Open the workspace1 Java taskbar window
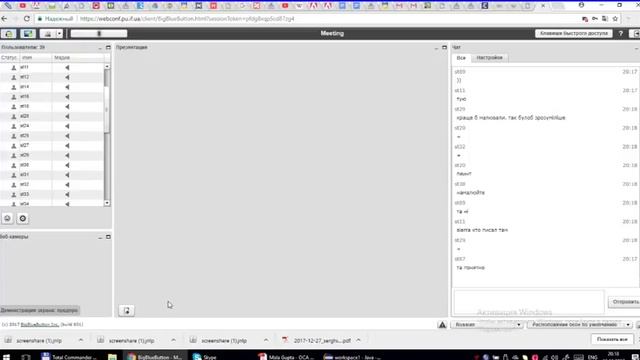Viewport: 640px width, 360px height. click(352, 357)
